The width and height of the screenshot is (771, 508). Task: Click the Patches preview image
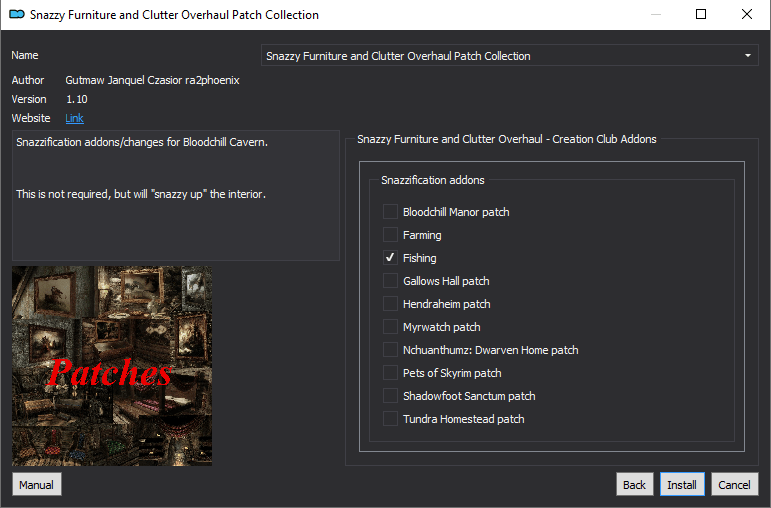(112, 366)
